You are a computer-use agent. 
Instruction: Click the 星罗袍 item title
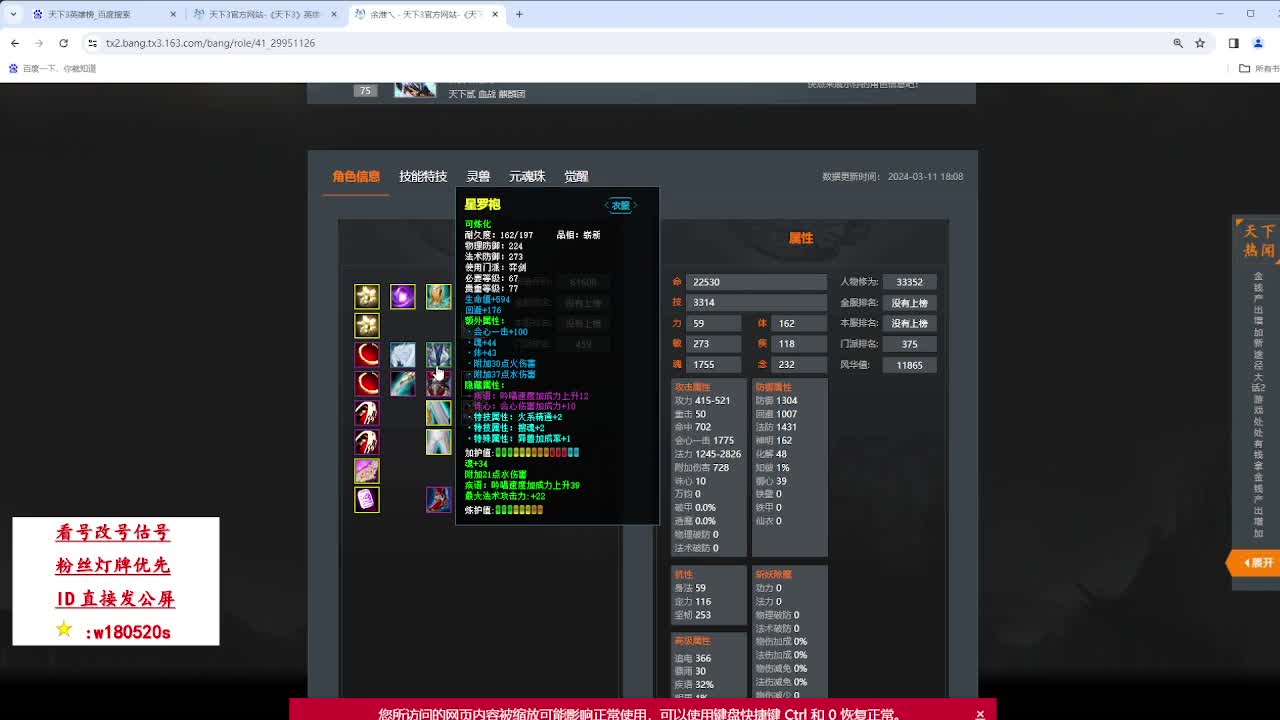(x=482, y=204)
